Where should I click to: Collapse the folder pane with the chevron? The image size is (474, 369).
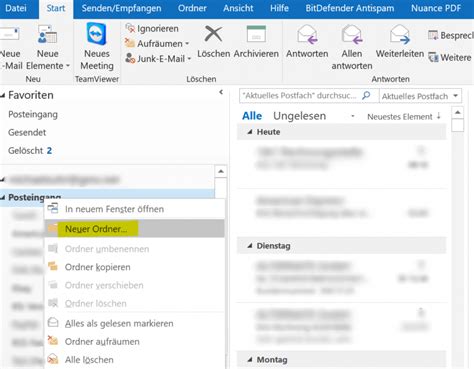[221, 92]
